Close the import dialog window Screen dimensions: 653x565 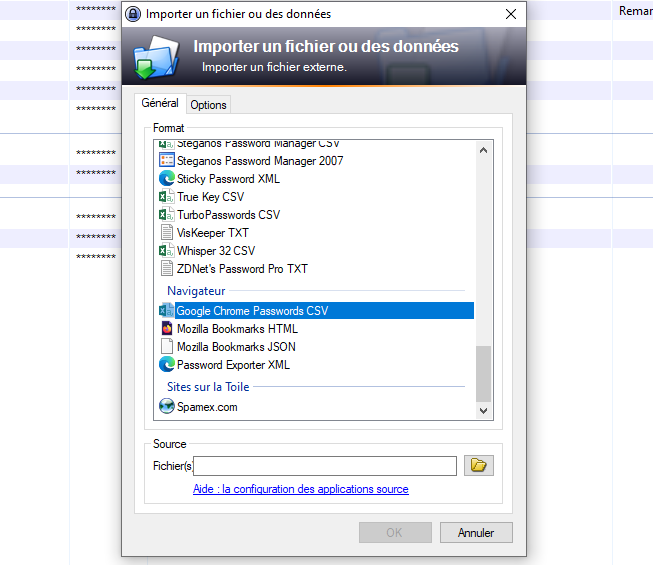511,14
